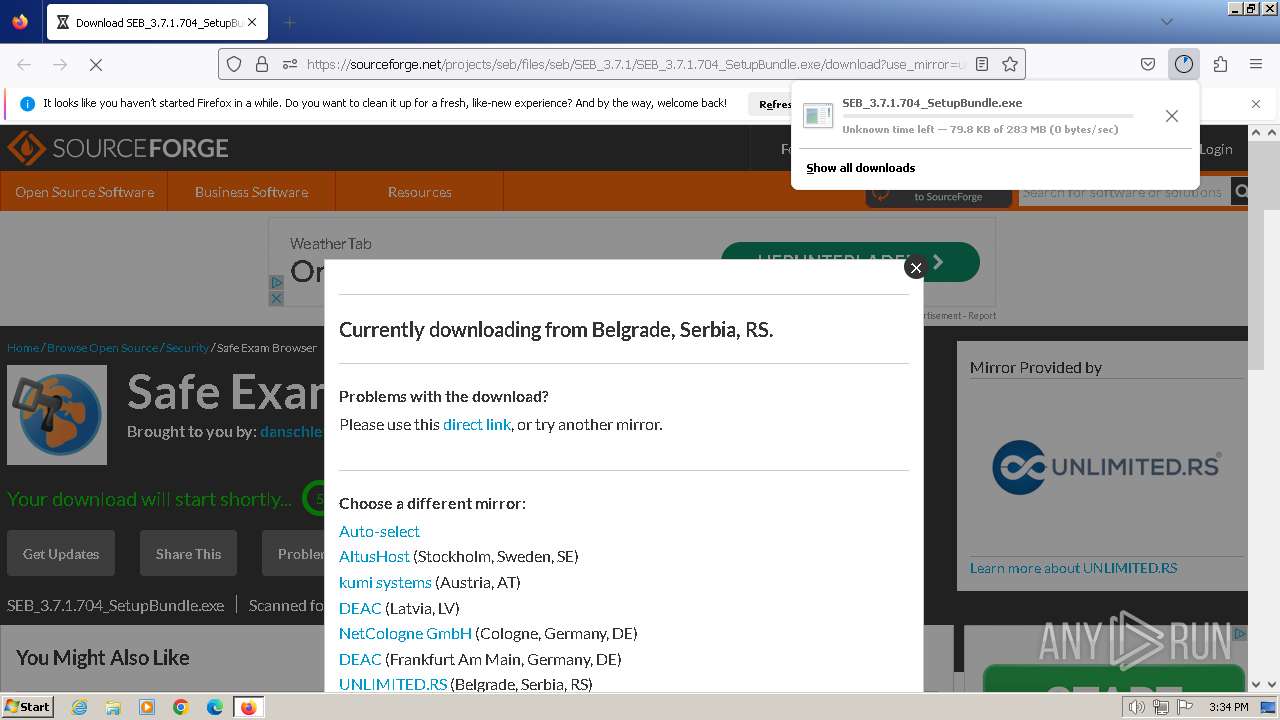Go forward to next page
Viewport: 1280px width, 720px height.
(60, 64)
